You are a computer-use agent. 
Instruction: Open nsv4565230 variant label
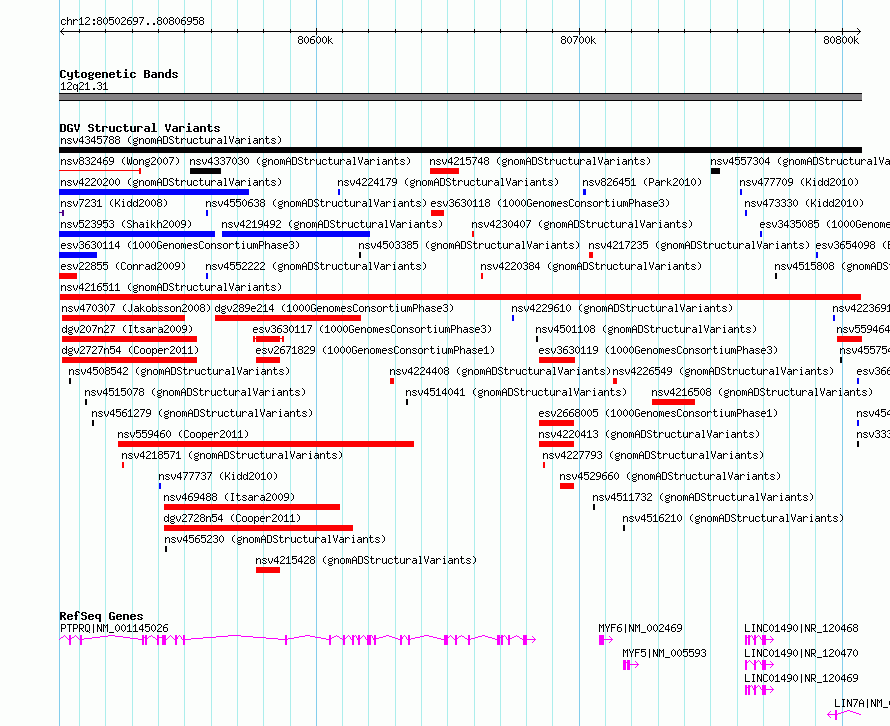(275, 539)
